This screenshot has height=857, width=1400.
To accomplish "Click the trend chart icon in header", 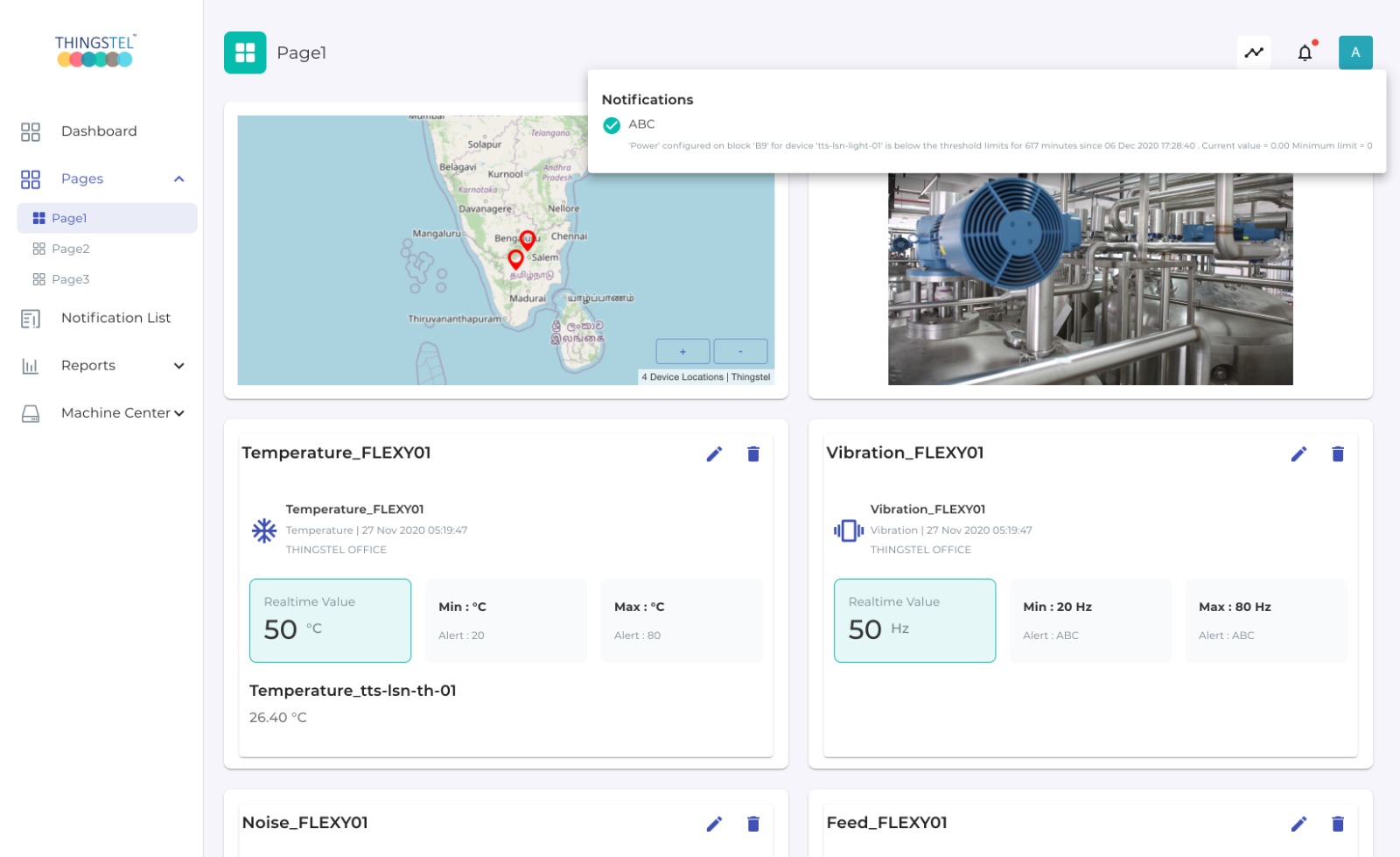I will click(1254, 53).
